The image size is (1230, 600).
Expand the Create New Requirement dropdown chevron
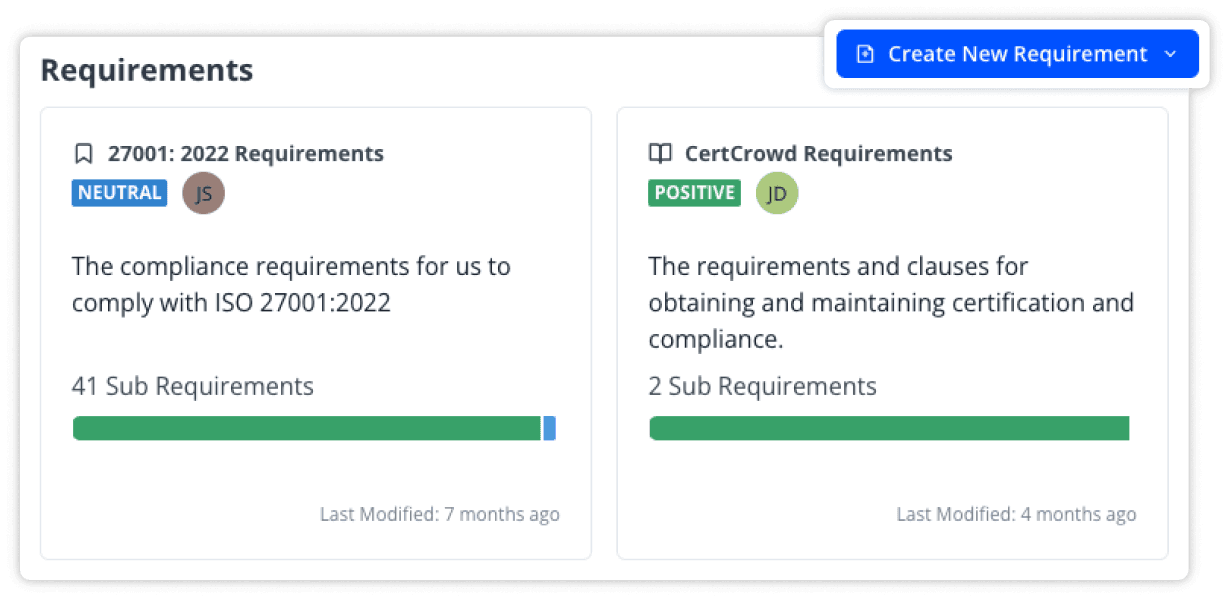tap(1170, 54)
